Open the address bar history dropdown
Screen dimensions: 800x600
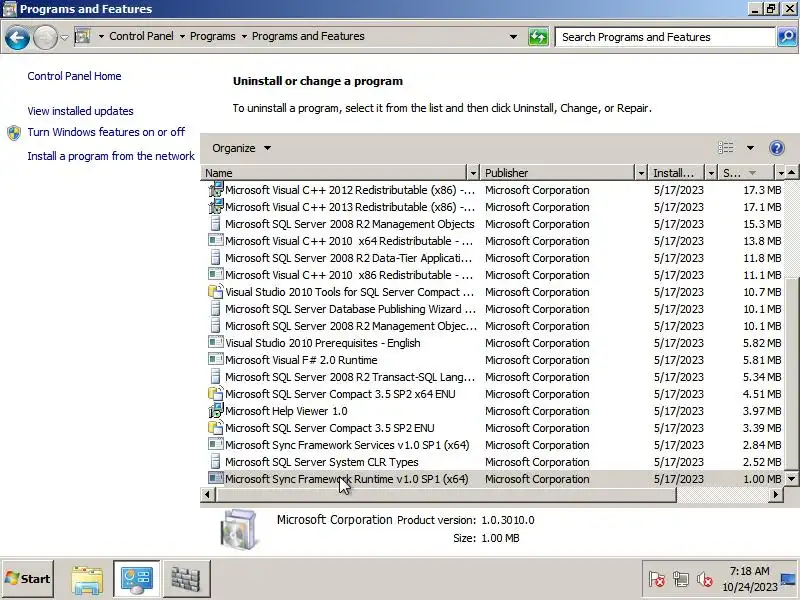click(513, 37)
